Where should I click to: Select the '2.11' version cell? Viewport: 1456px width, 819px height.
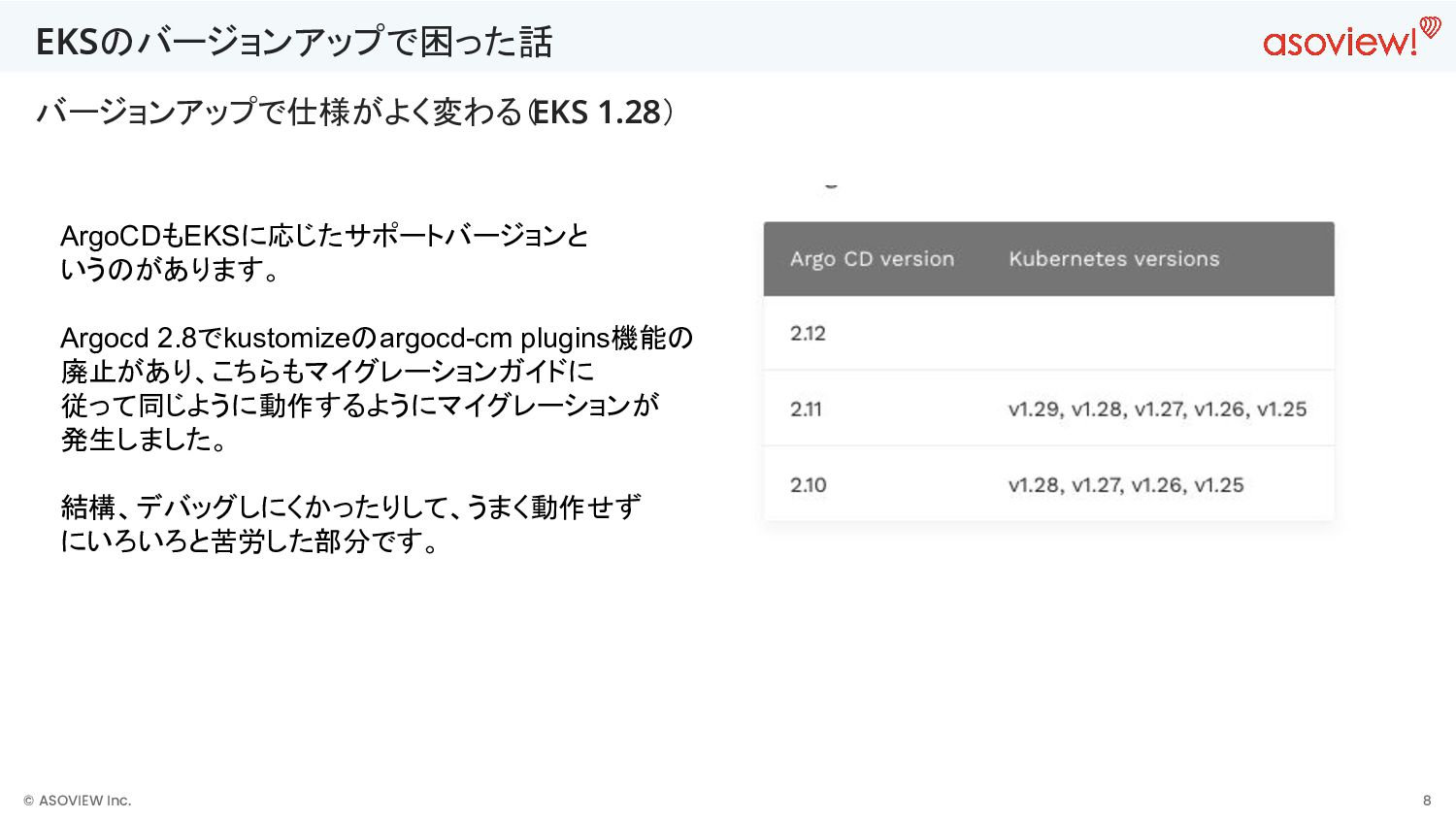[x=806, y=409]
